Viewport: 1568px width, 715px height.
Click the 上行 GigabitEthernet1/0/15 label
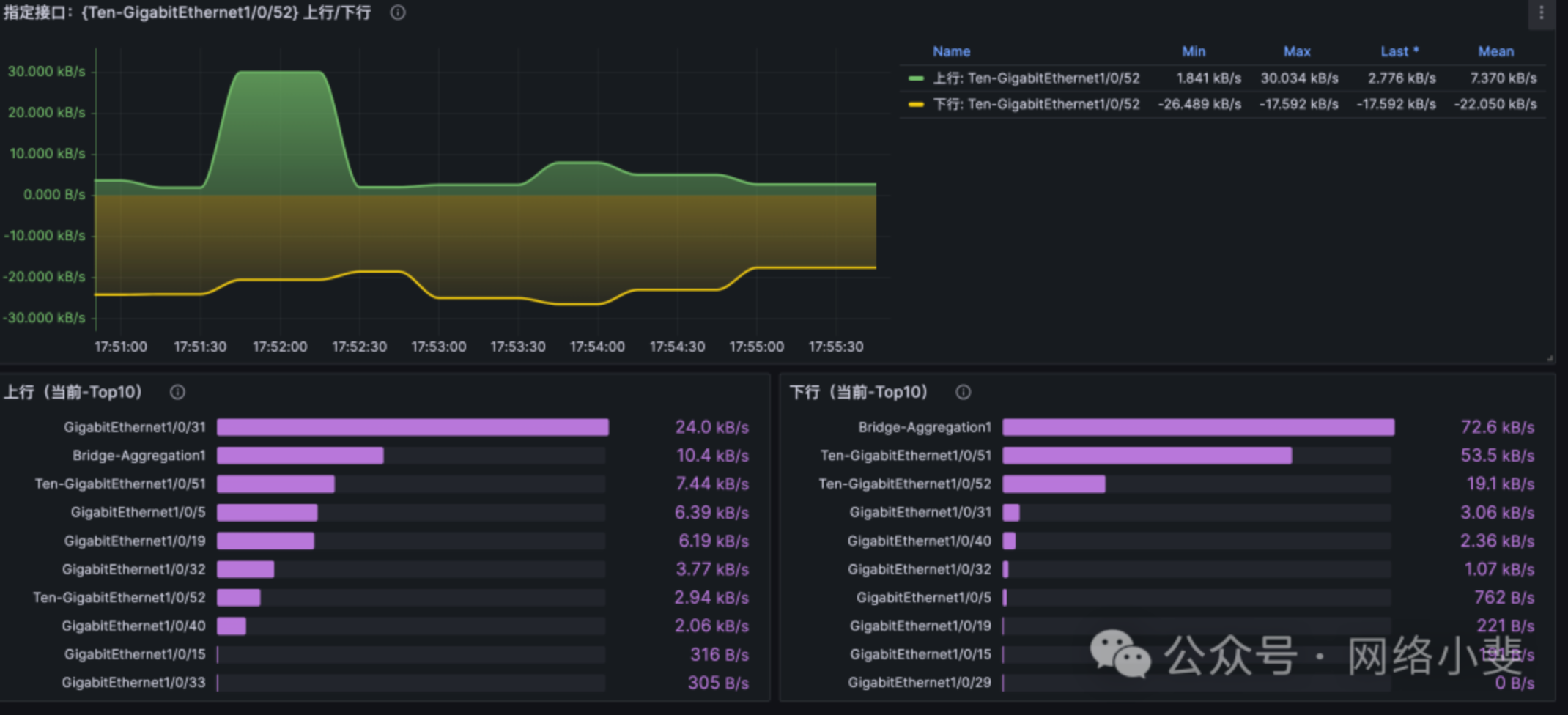point(135,654)
